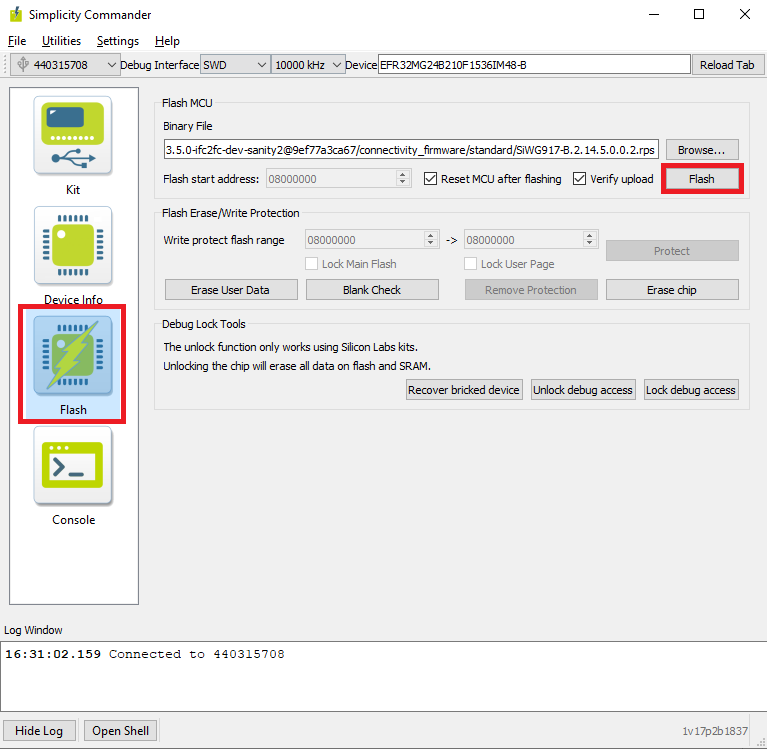Click the Simplicity Commander title bar logo
Viewport: 767px width, 749px height.
tap(15, 15)
